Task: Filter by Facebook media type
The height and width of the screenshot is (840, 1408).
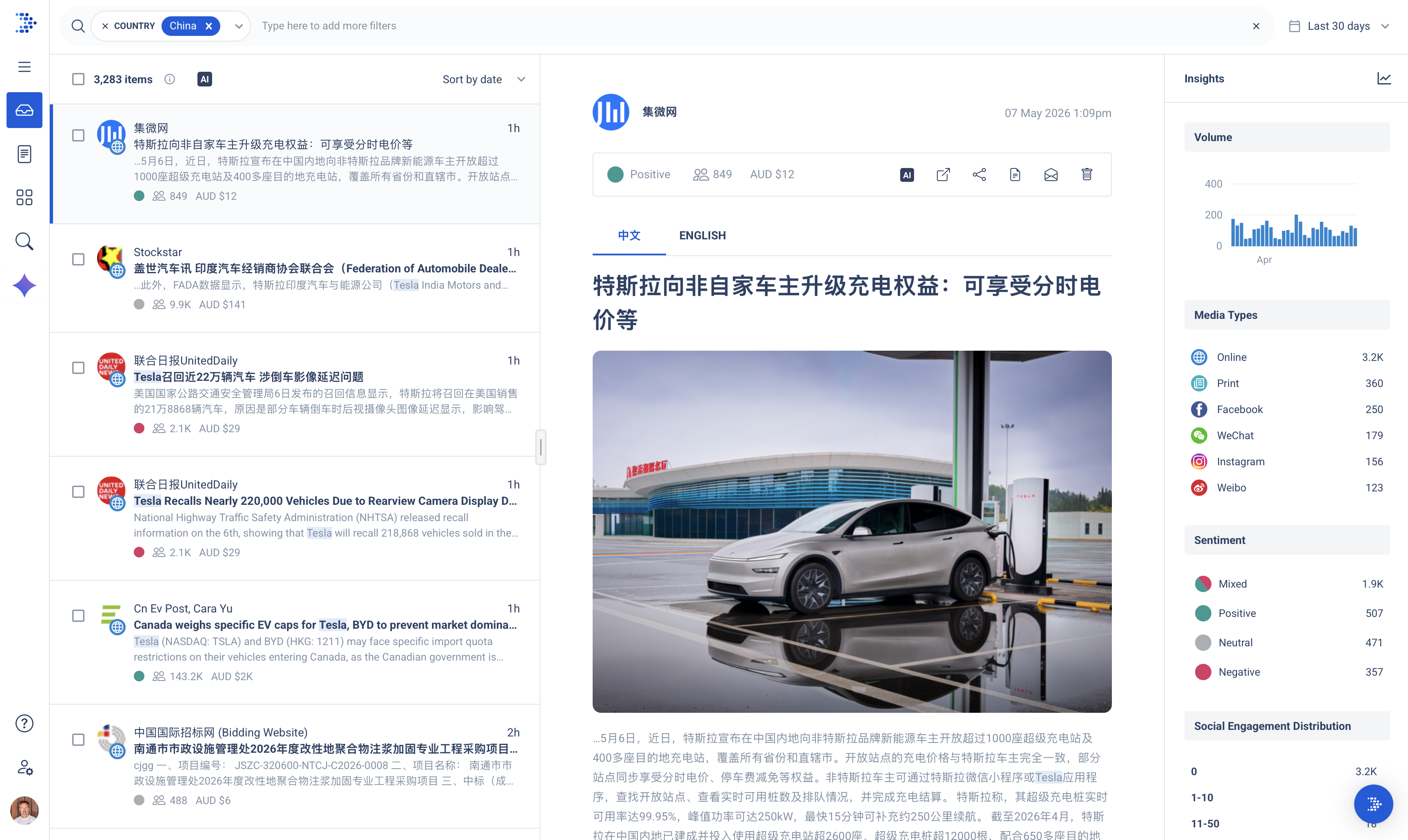Action: point(1286,409)
